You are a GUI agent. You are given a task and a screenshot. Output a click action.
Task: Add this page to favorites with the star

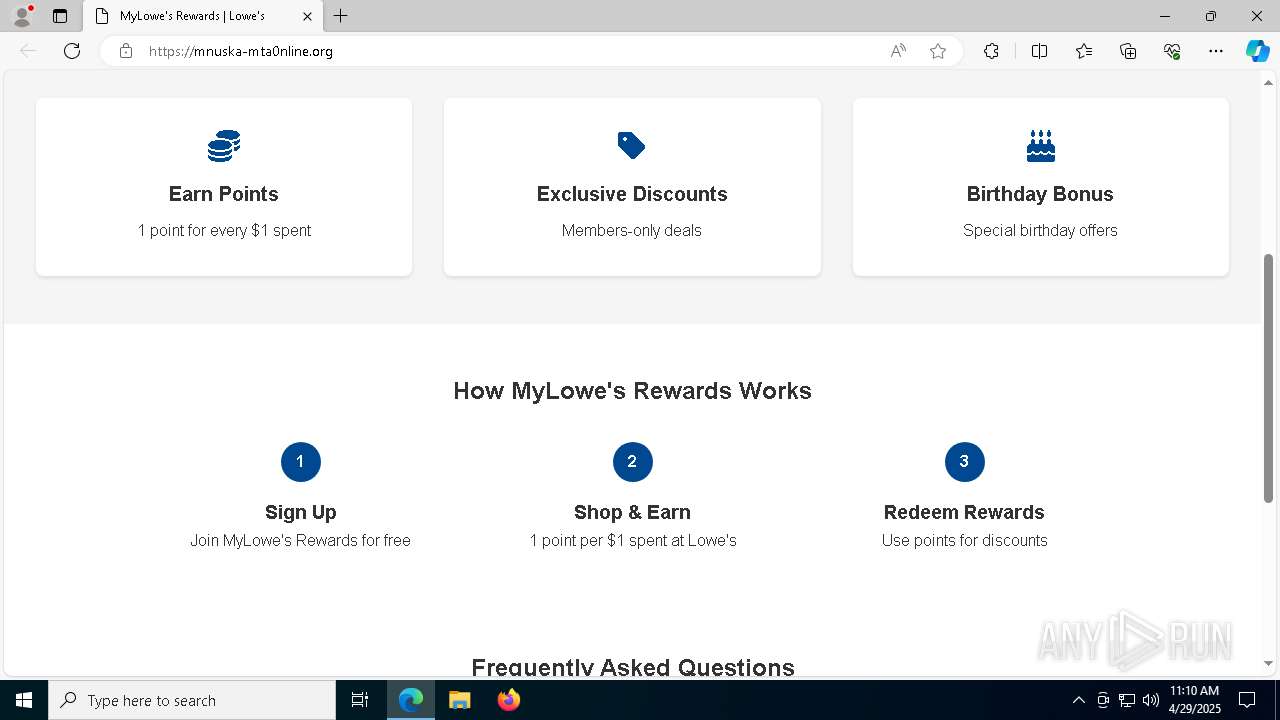pos(938,51)
